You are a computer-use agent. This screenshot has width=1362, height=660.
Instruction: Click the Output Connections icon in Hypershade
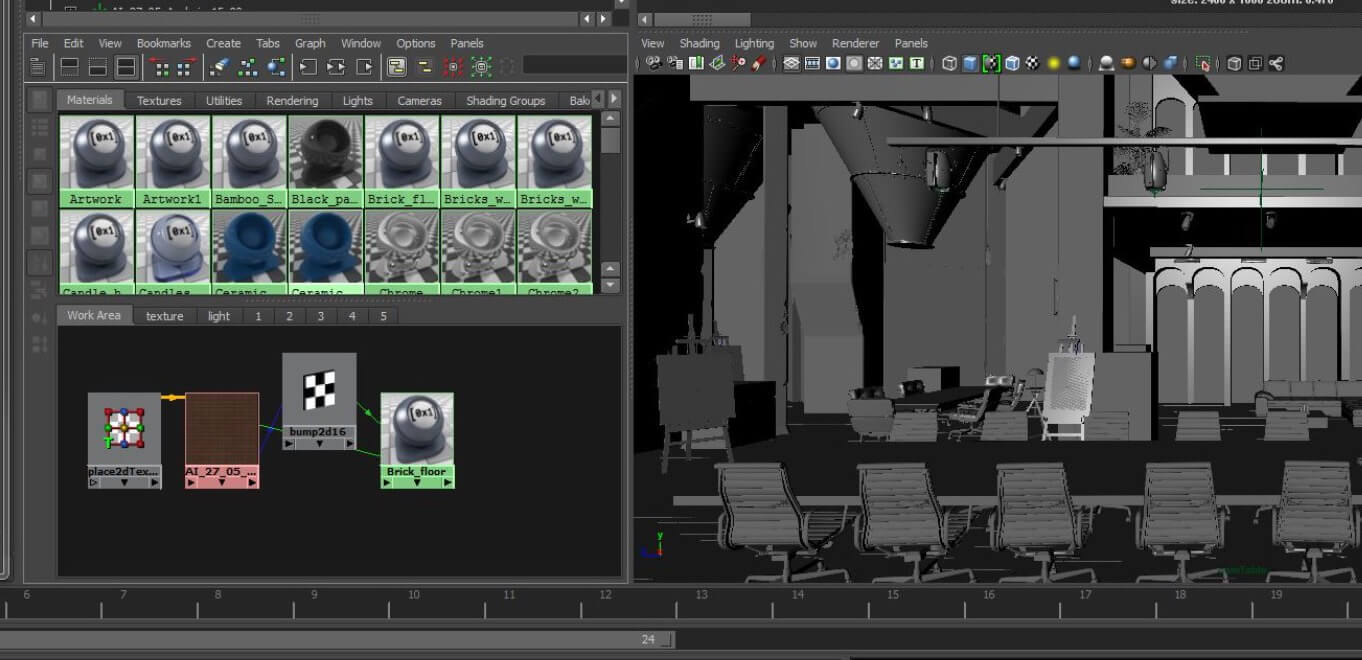click(364, 67)
